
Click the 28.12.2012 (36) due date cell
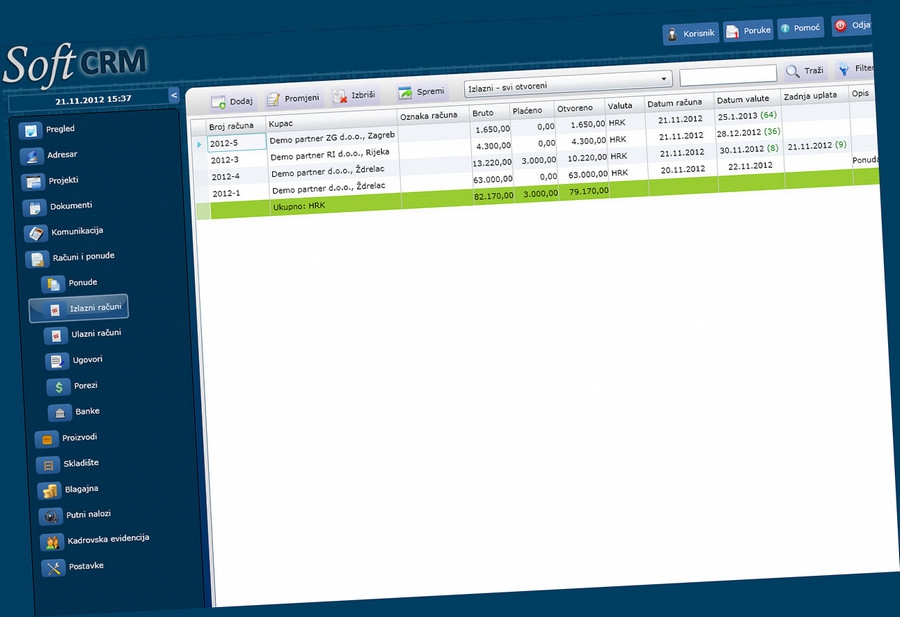coord(748,133)
